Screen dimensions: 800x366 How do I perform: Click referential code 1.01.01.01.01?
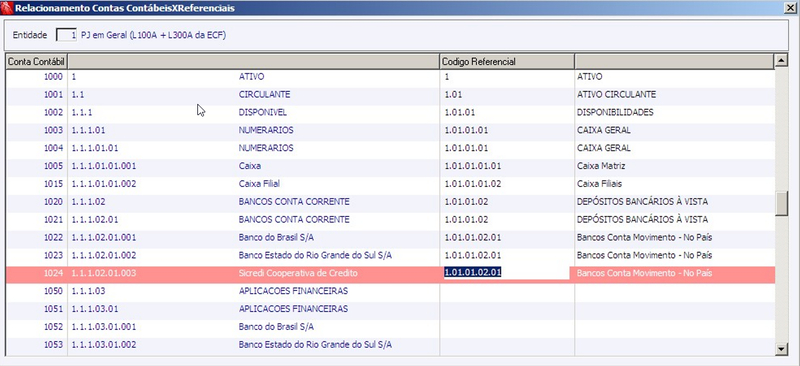click(x=472, y=166)
